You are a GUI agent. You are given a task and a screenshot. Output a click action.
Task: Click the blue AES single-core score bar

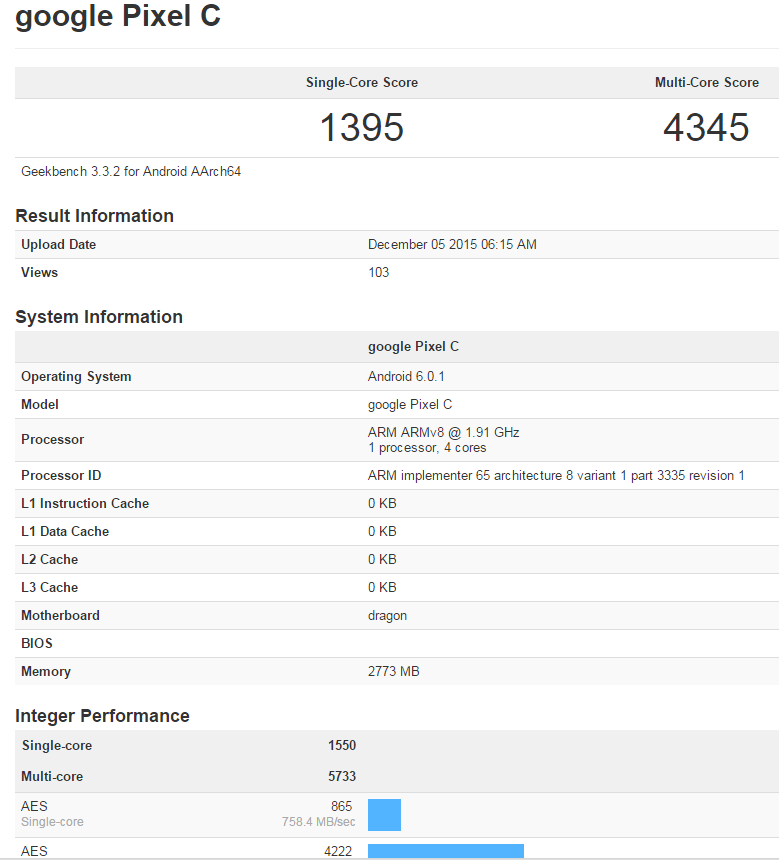pyautogui.click(x=385, y=815)
